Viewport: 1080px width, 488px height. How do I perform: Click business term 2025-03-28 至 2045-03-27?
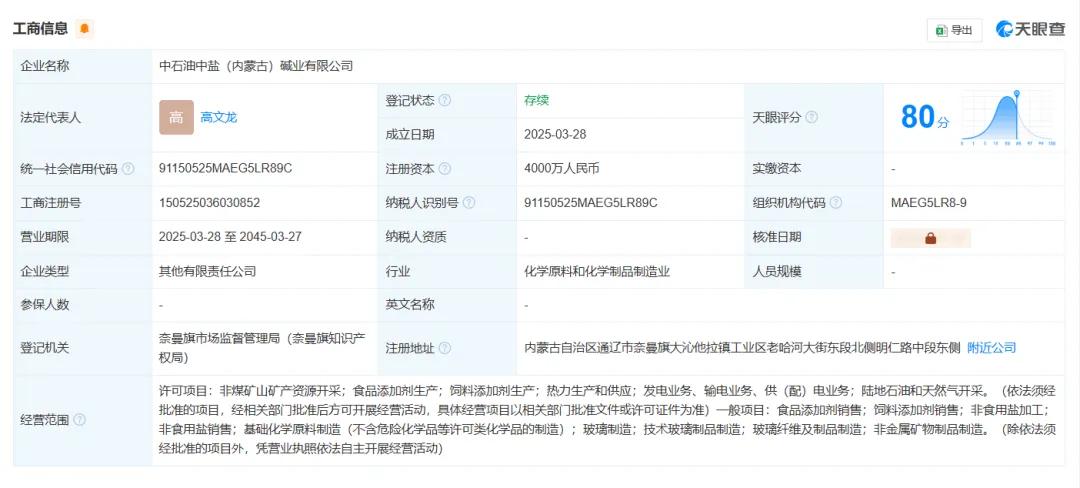coord(230,237)
